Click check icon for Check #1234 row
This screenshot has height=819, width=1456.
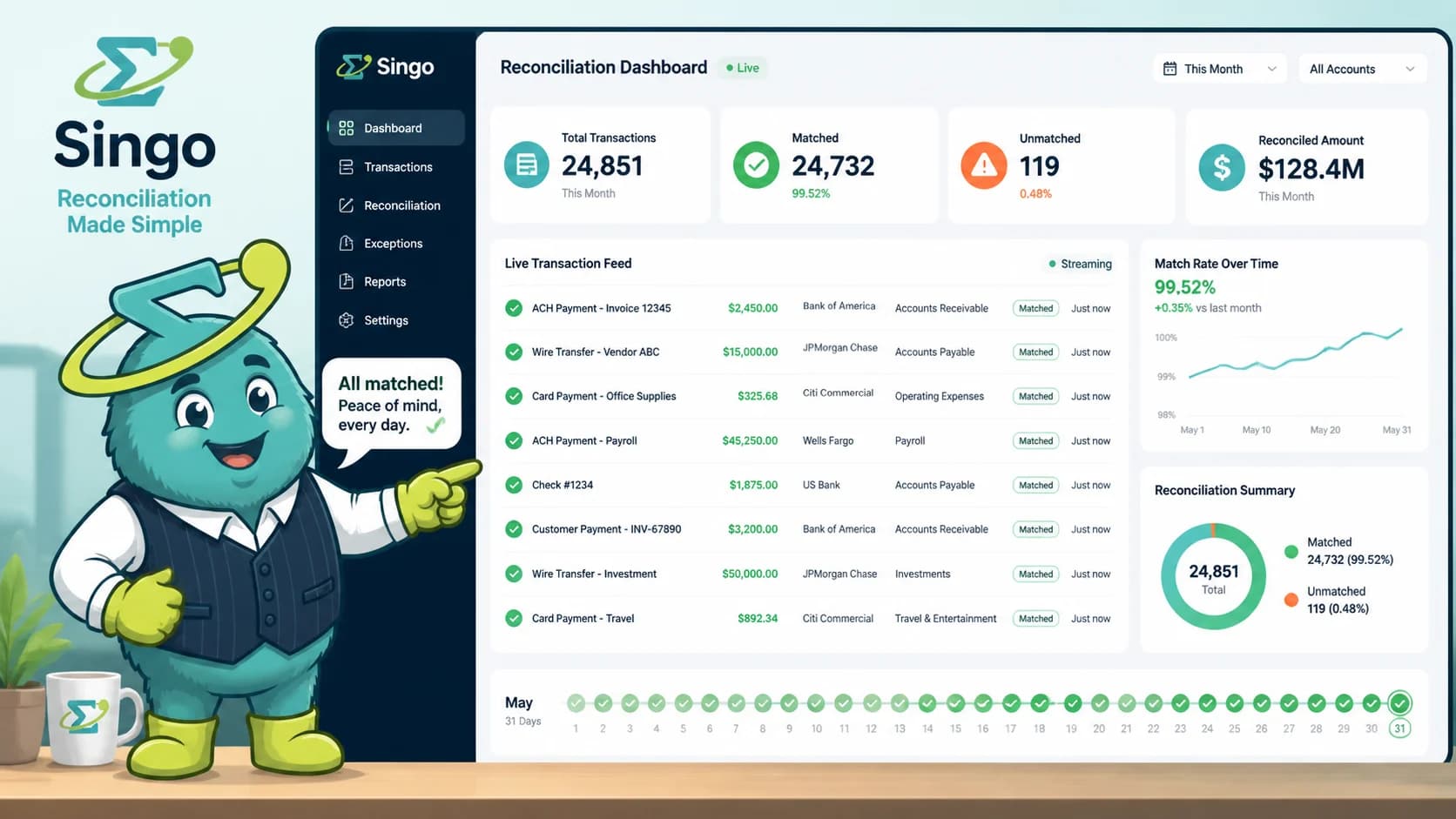(514, 485)
